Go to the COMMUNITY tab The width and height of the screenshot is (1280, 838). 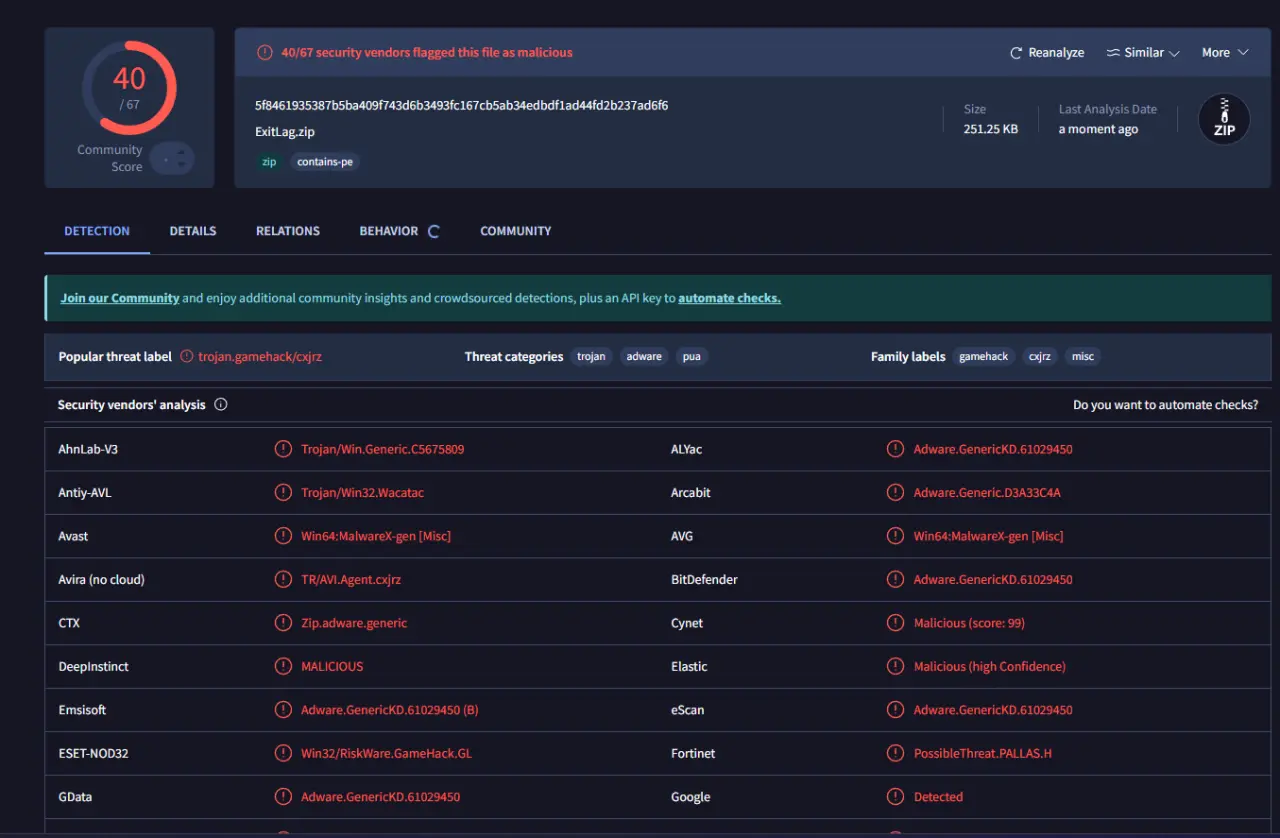point(516,231)
